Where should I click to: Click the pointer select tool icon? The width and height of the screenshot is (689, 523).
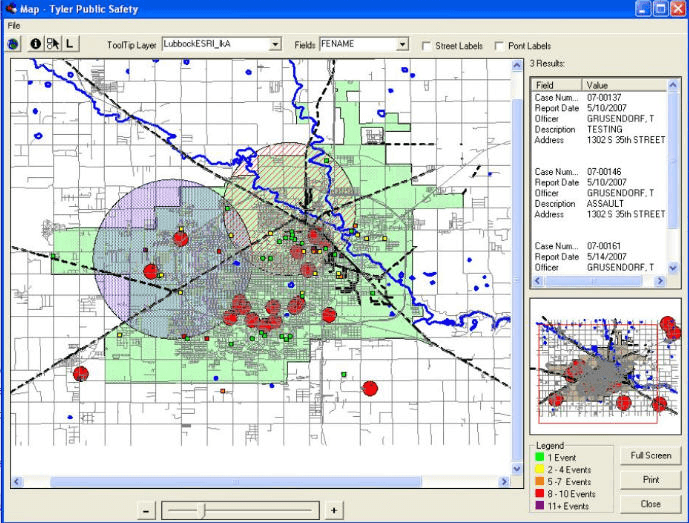(52, 44)
